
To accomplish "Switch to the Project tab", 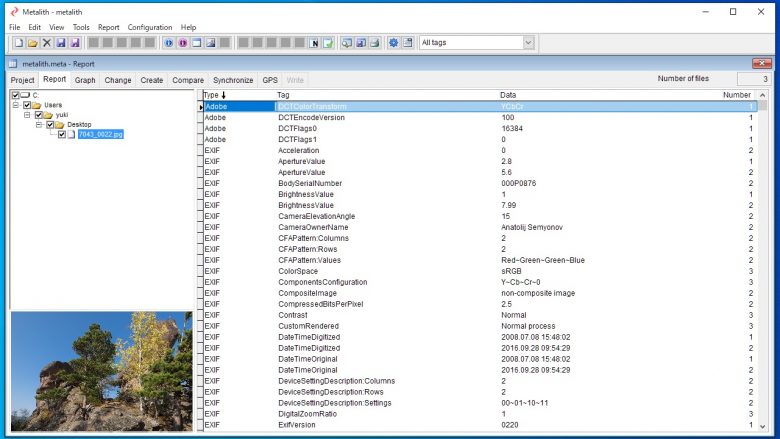I will click(x=22, y=80).
